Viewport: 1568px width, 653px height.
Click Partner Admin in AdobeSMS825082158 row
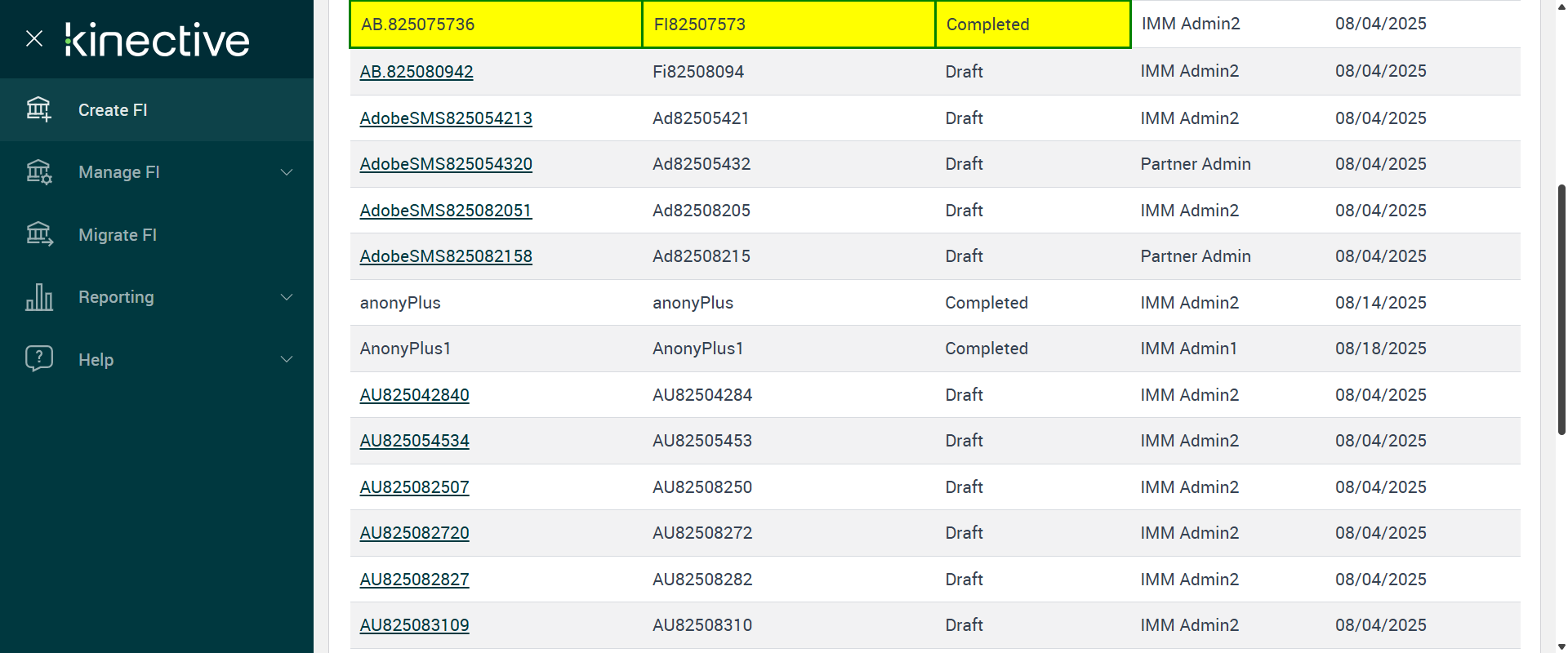1196,256
